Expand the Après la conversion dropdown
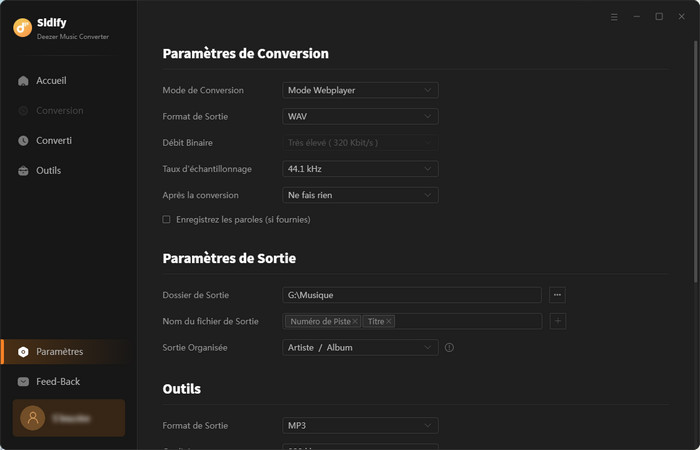The width and height of the screenshot is (700, 450). pos(360,195)
